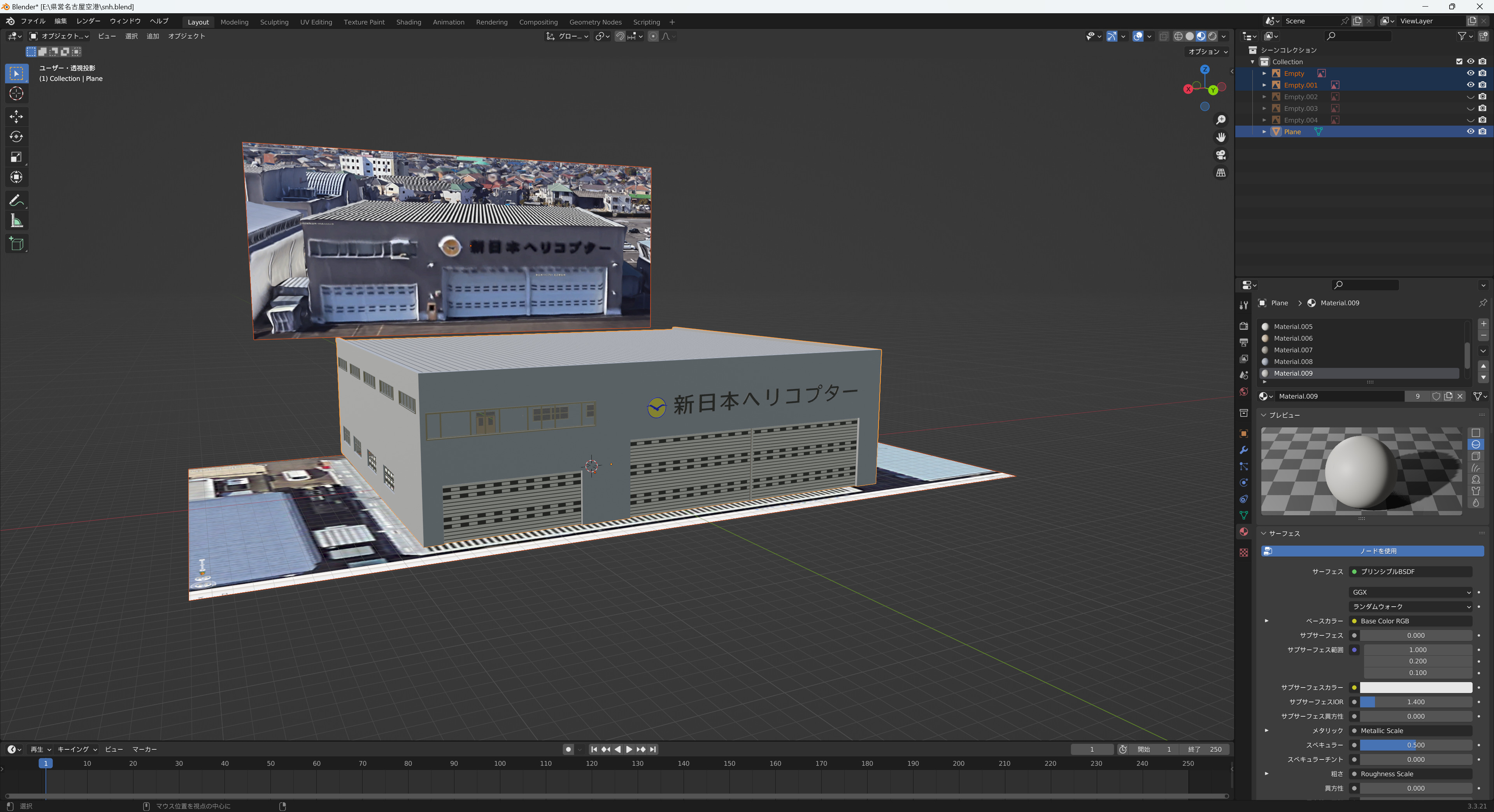Expand the Plane object in outliner
Image resolution: width=1494 pixels, height=812 pixels.
pos(1264,131)
